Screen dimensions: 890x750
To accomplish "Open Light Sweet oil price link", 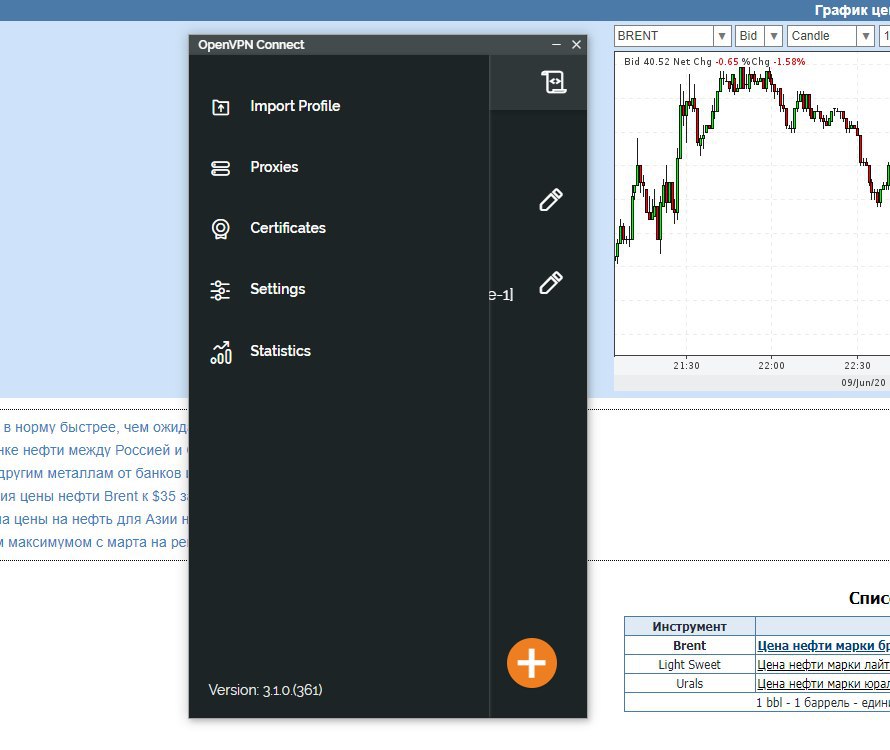I will click(x=823, y=664).
